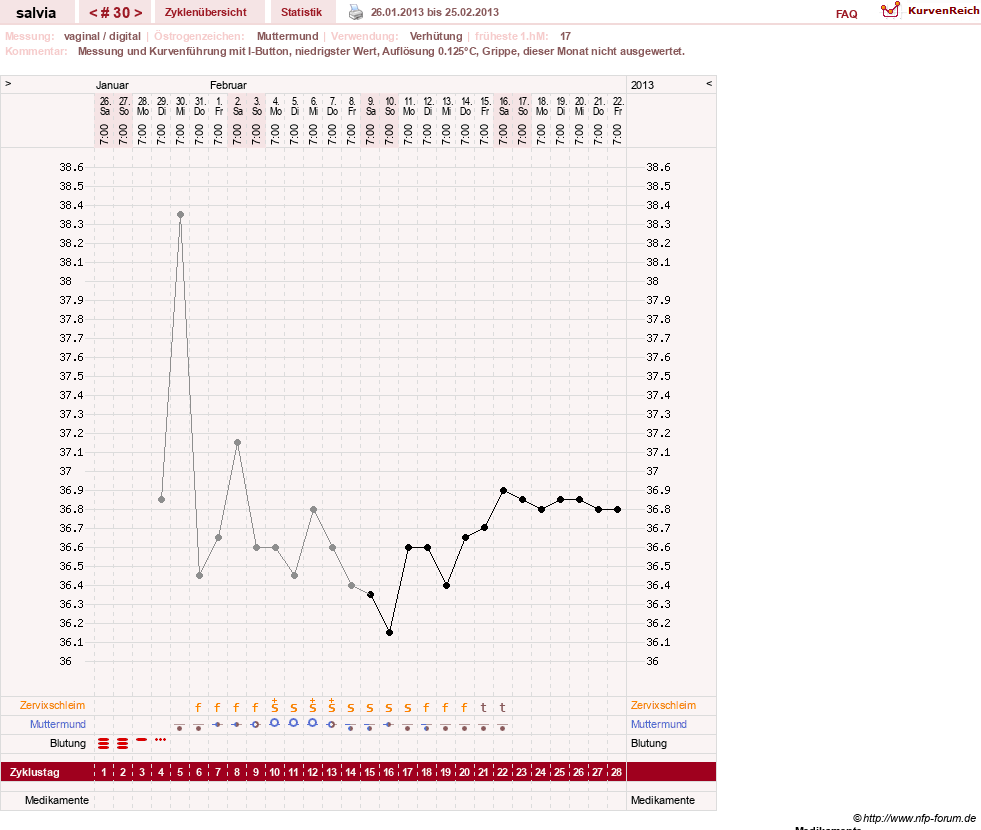Click the S cervical mucus mark on day 11
This screenshot has height=830, width=981.
coord(293,708)
